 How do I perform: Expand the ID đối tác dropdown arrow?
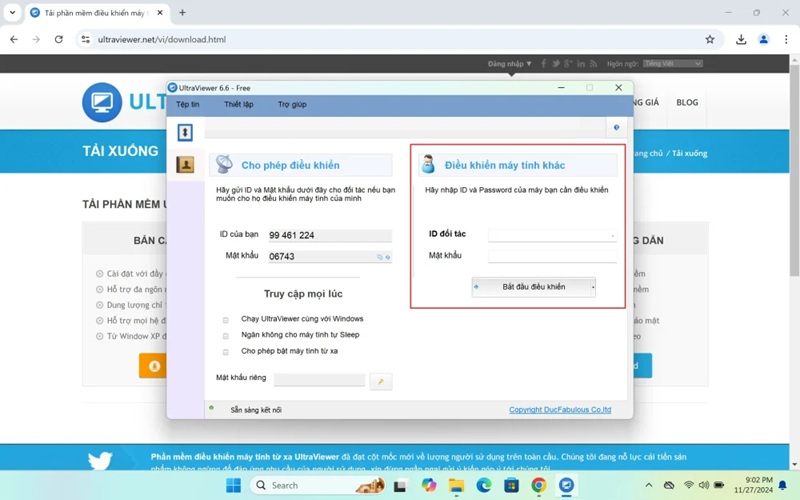pos(611,235)
